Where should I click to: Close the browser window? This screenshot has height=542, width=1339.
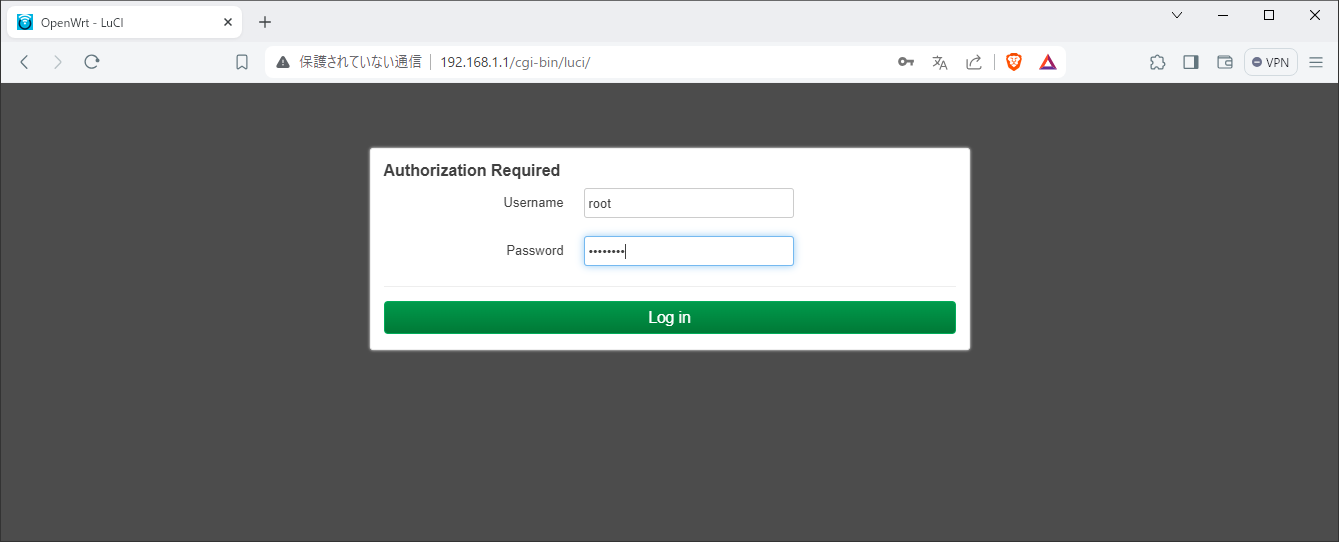pyautogui.click(x=1314, y=15)
